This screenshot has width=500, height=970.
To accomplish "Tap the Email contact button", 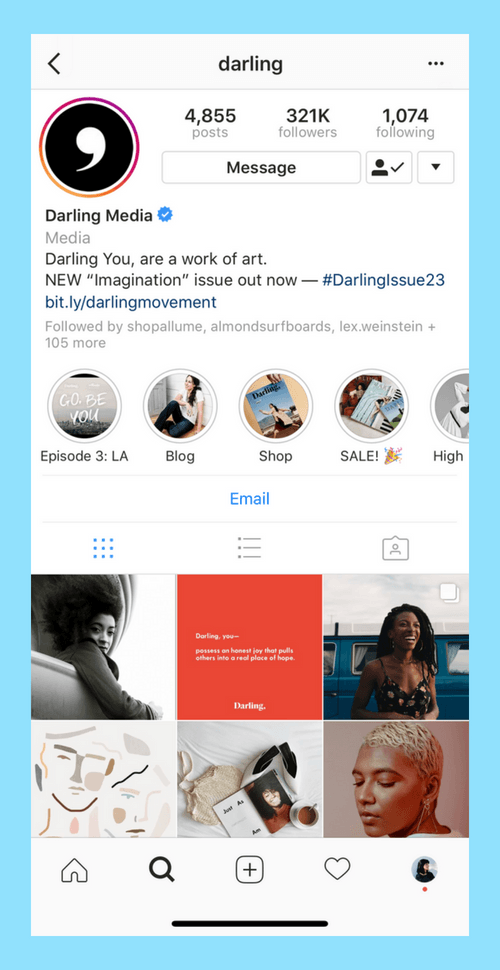I will click(x=249, y=499).
